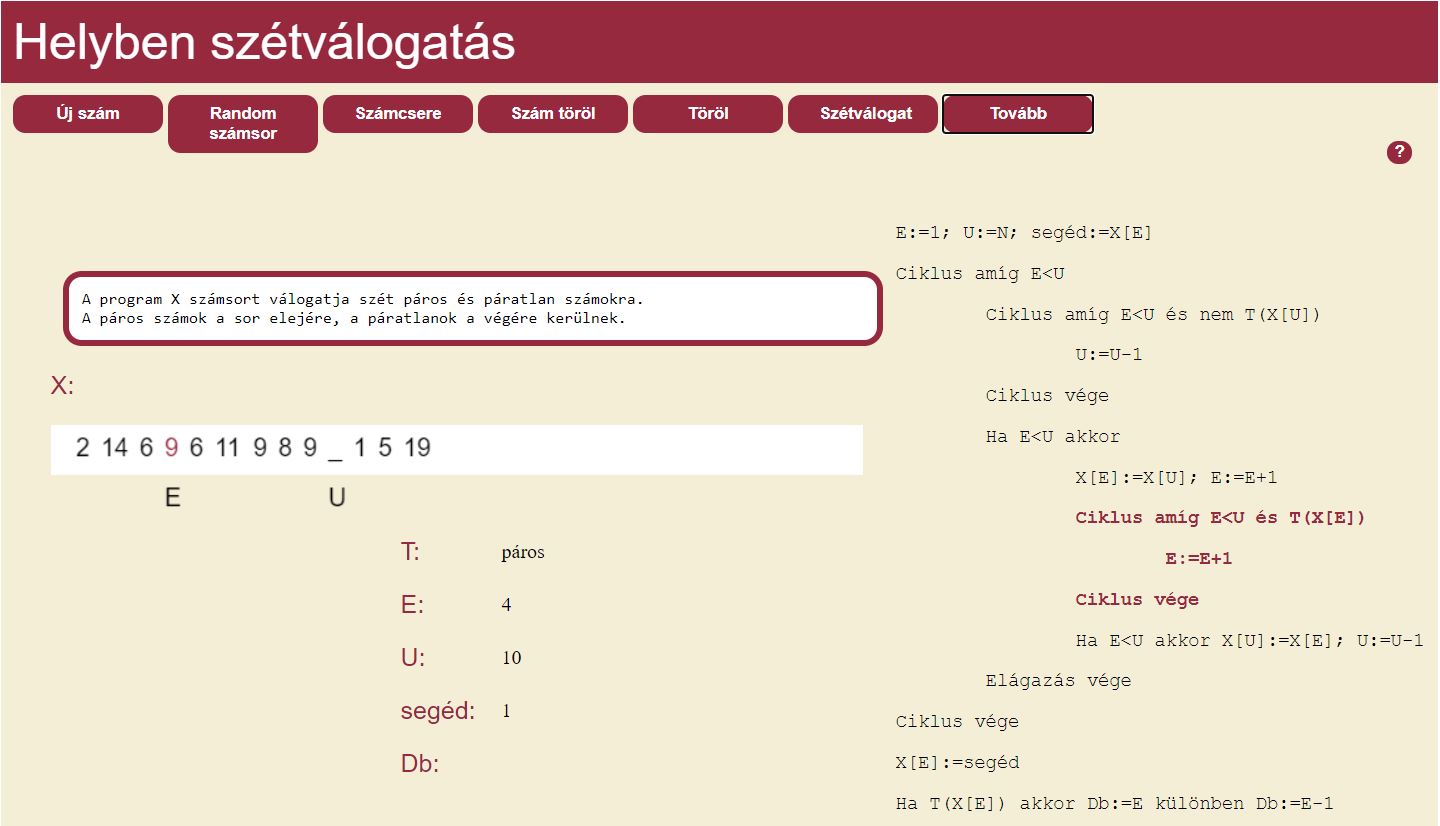Click the E pointer marker below array
Image resolution: width=1440 pixels, height=826 pixels.
tap(172, 497)
